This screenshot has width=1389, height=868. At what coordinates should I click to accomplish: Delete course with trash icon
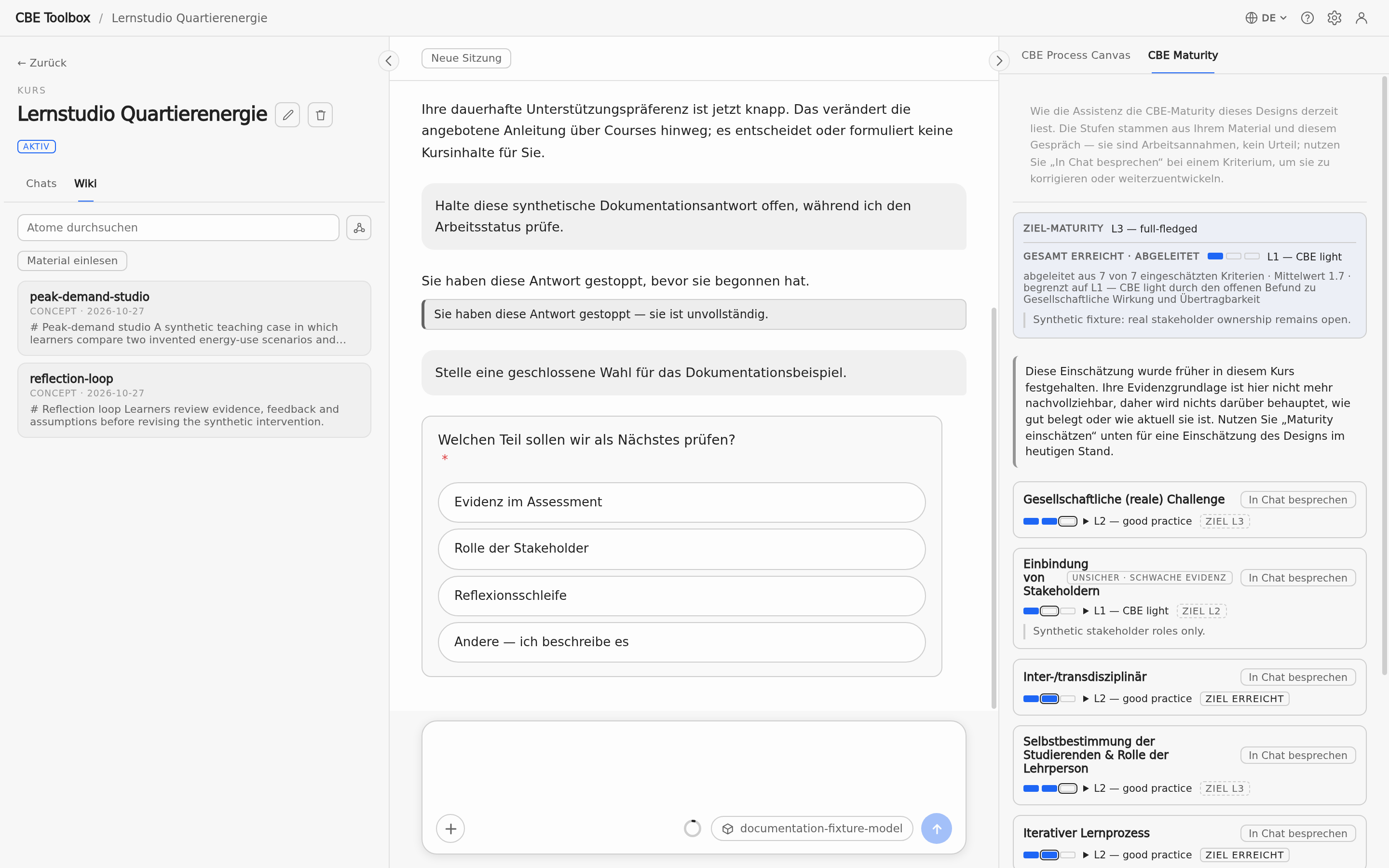pos(320,115)
